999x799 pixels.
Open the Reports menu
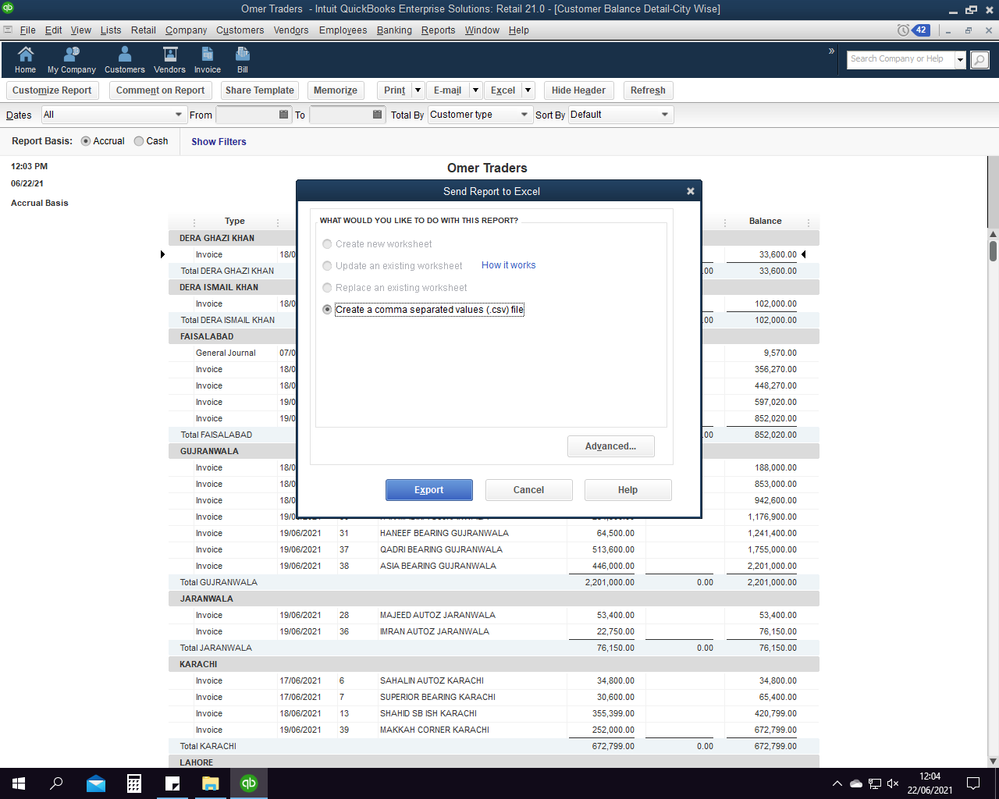pyautogui.click(x=438, y=30)
